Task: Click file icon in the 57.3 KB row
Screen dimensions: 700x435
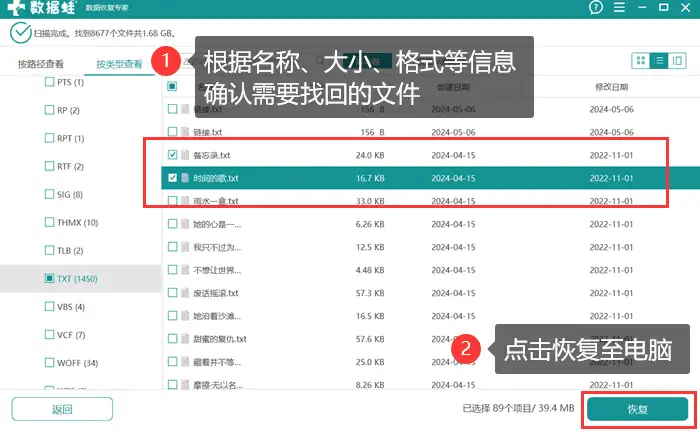Action: (x=185, y=293)
